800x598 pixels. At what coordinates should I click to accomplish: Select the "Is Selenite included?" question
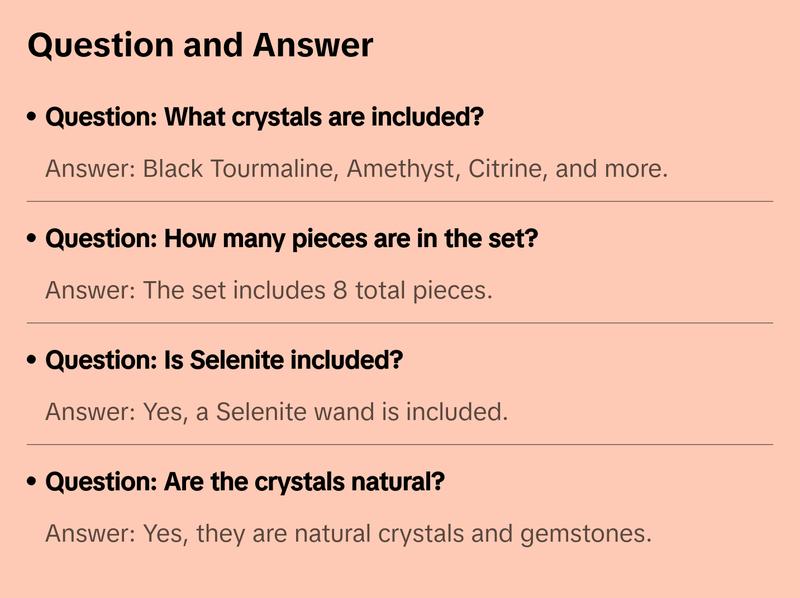(224, 361)
